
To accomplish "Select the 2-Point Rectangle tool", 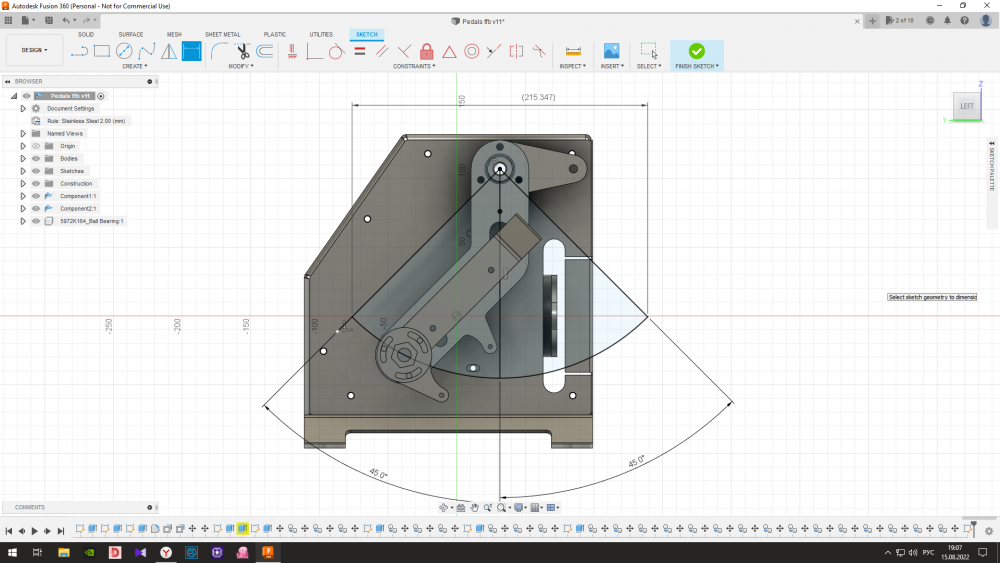I will click(102, 51).
